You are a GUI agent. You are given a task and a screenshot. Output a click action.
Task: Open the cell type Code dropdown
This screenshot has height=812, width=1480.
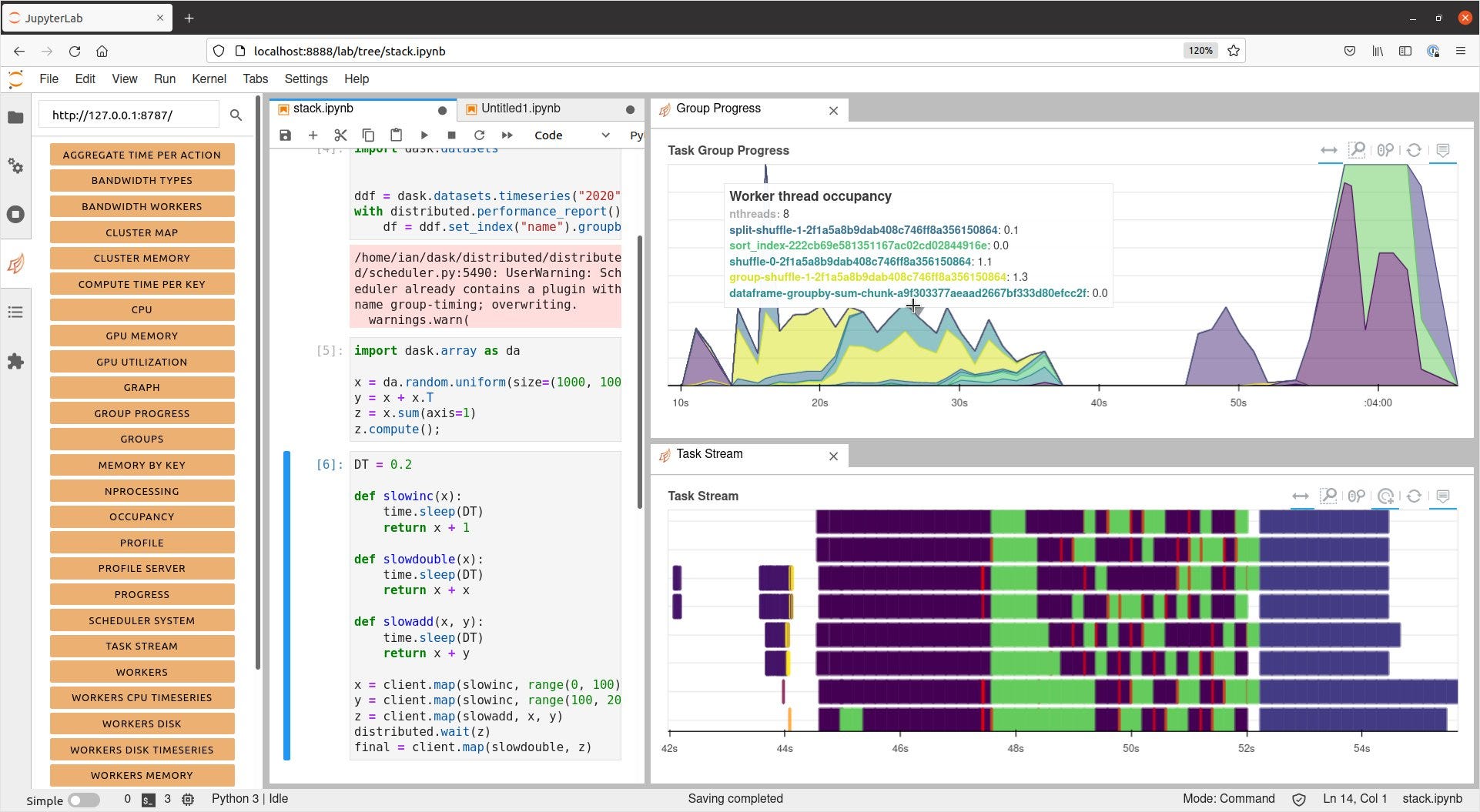click(x=571, y=135)
